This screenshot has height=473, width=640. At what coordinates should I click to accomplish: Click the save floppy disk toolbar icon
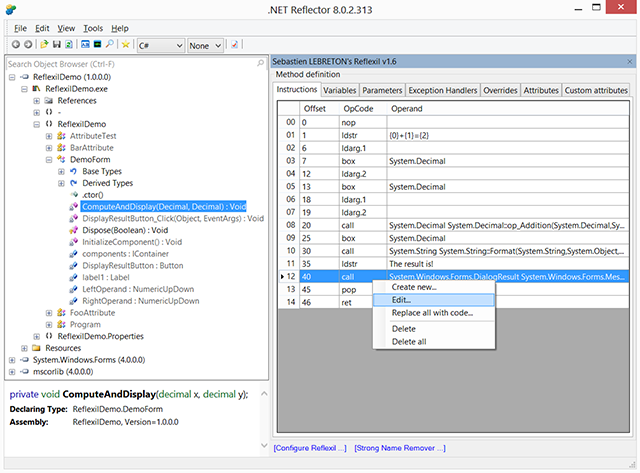tap(57, 44)
